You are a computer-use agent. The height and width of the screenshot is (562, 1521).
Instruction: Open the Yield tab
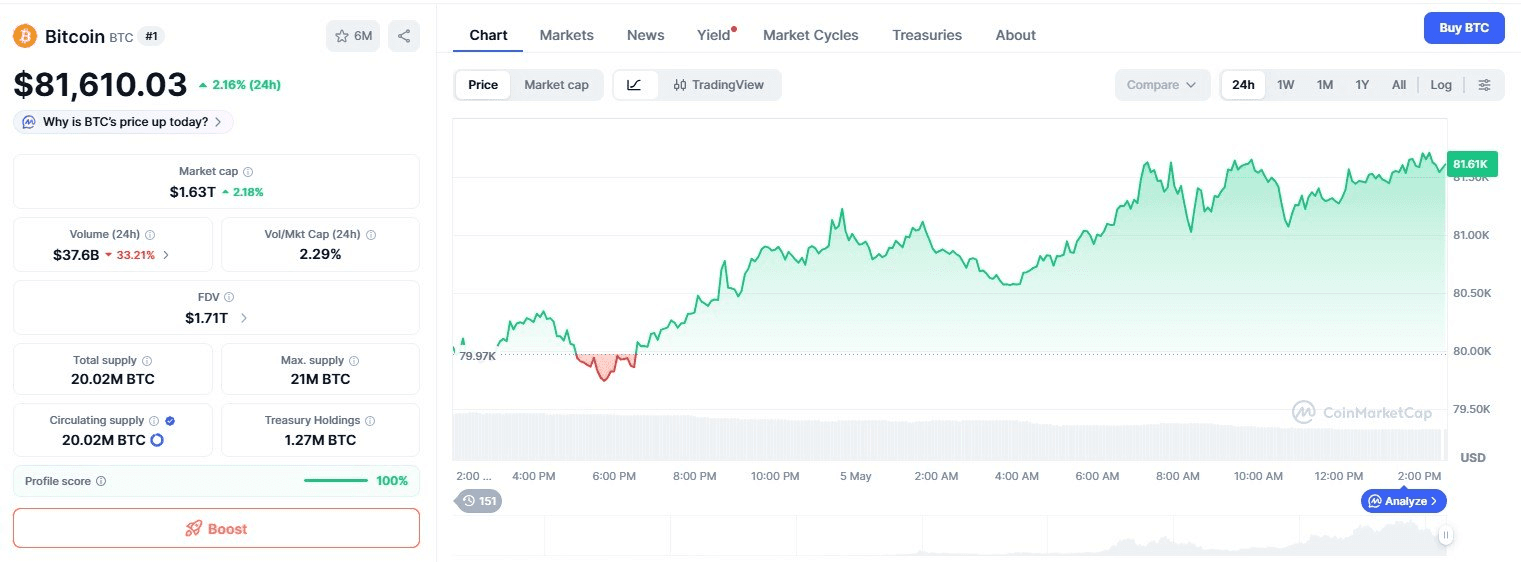[x=714, y=35]
